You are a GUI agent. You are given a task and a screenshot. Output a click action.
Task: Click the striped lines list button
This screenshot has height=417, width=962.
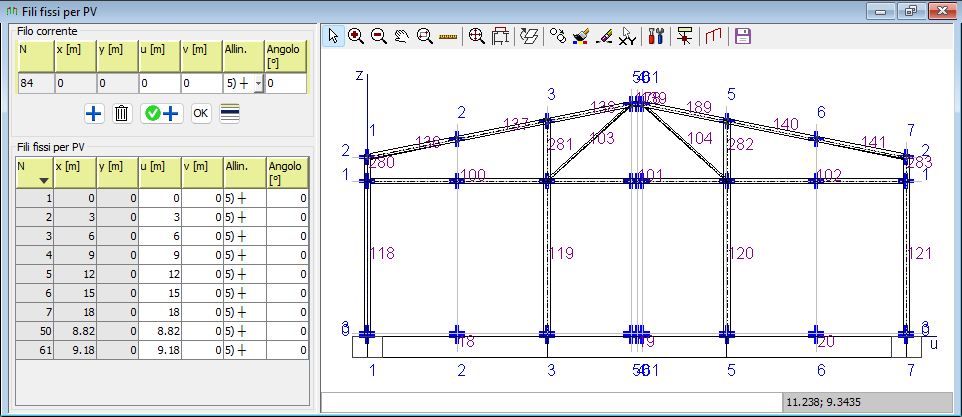(x=229, y=113)
